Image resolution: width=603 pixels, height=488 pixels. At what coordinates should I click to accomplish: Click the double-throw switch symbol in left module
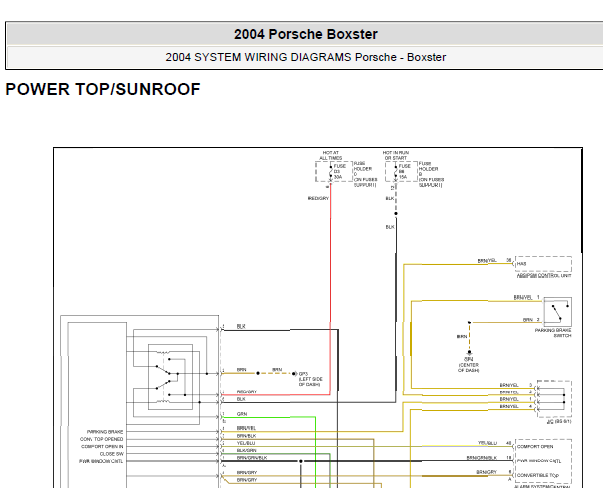[170, 377]
